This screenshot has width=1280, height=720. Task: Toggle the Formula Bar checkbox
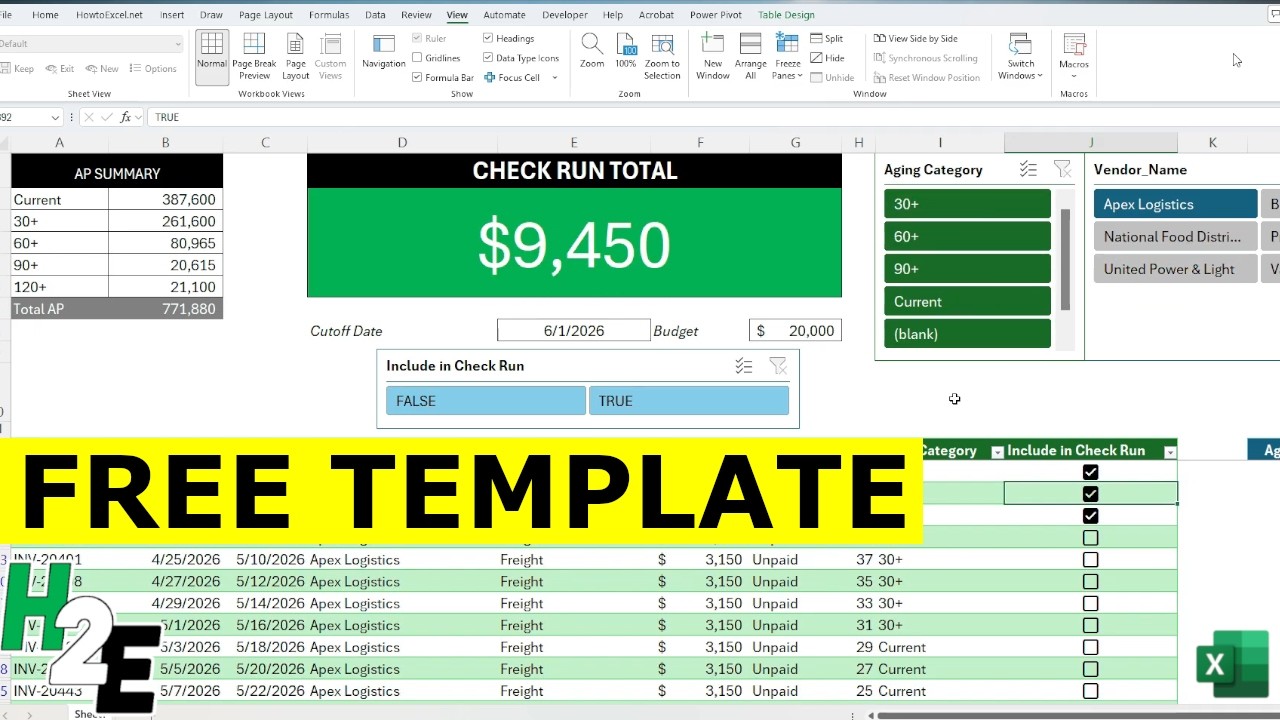coord(417,77)
